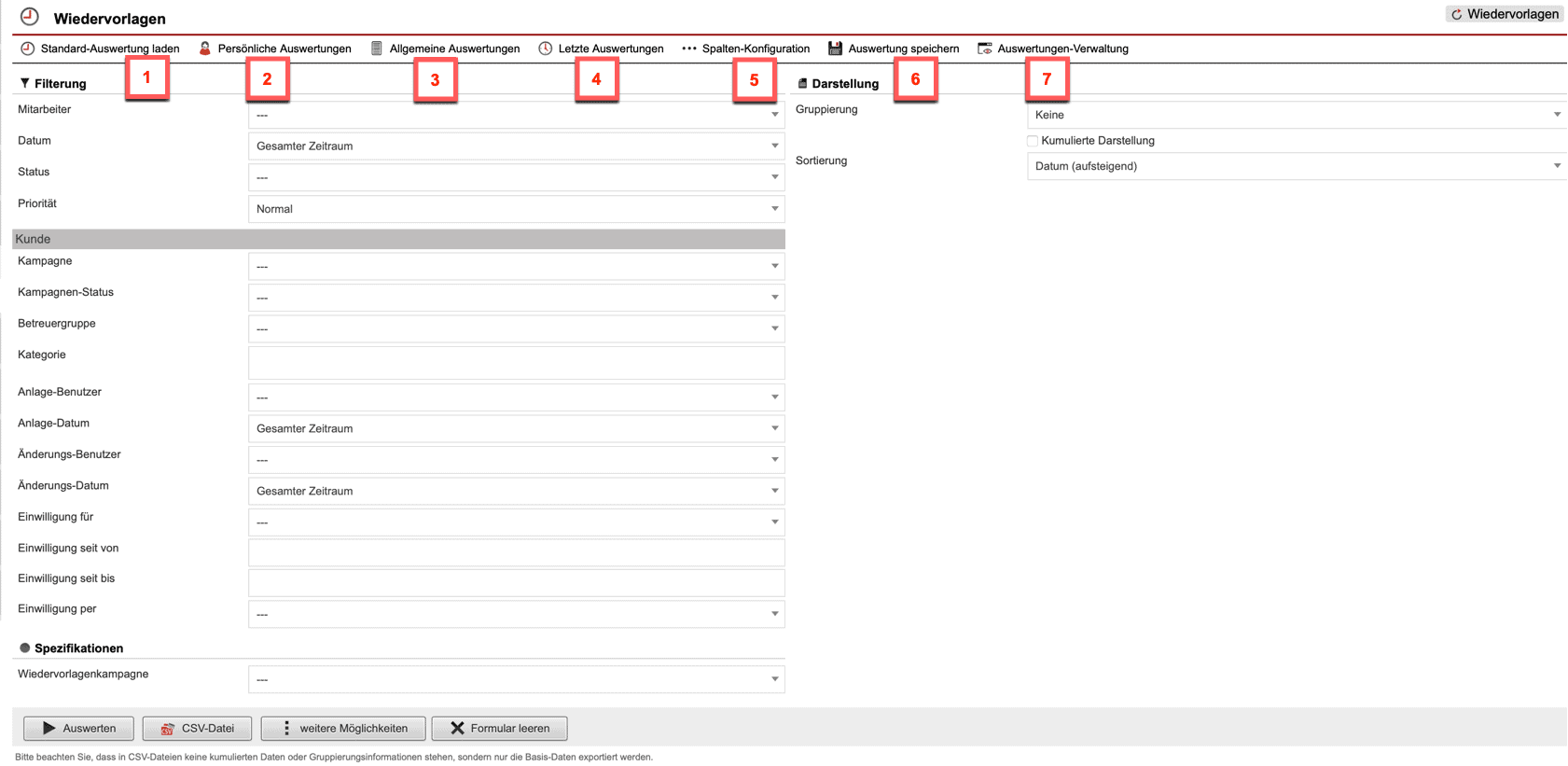Click the refresh icon in the top-right Wiedervorlagen button
This screenshot has height=766, width=1568.
pyautogui.click(x=1456, y=15)
